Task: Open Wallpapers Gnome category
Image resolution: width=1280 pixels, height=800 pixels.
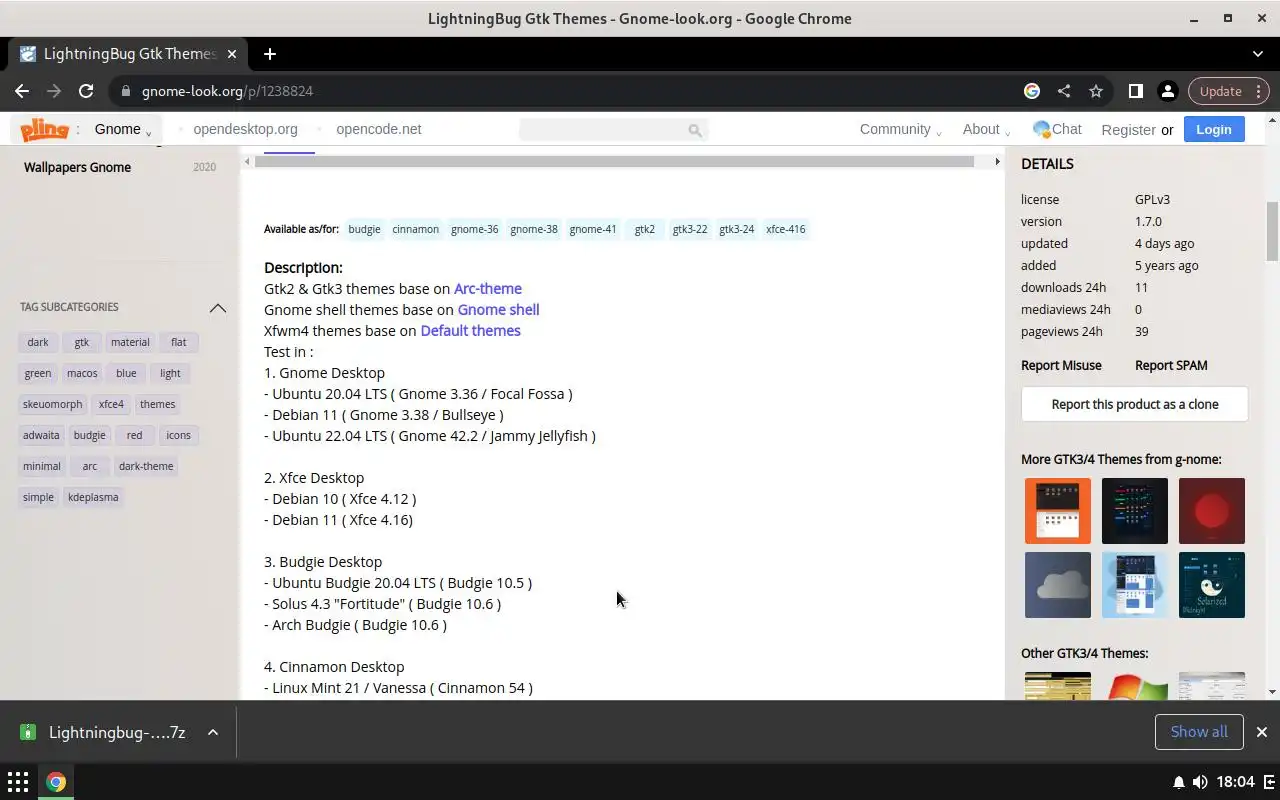Action: 77,167
